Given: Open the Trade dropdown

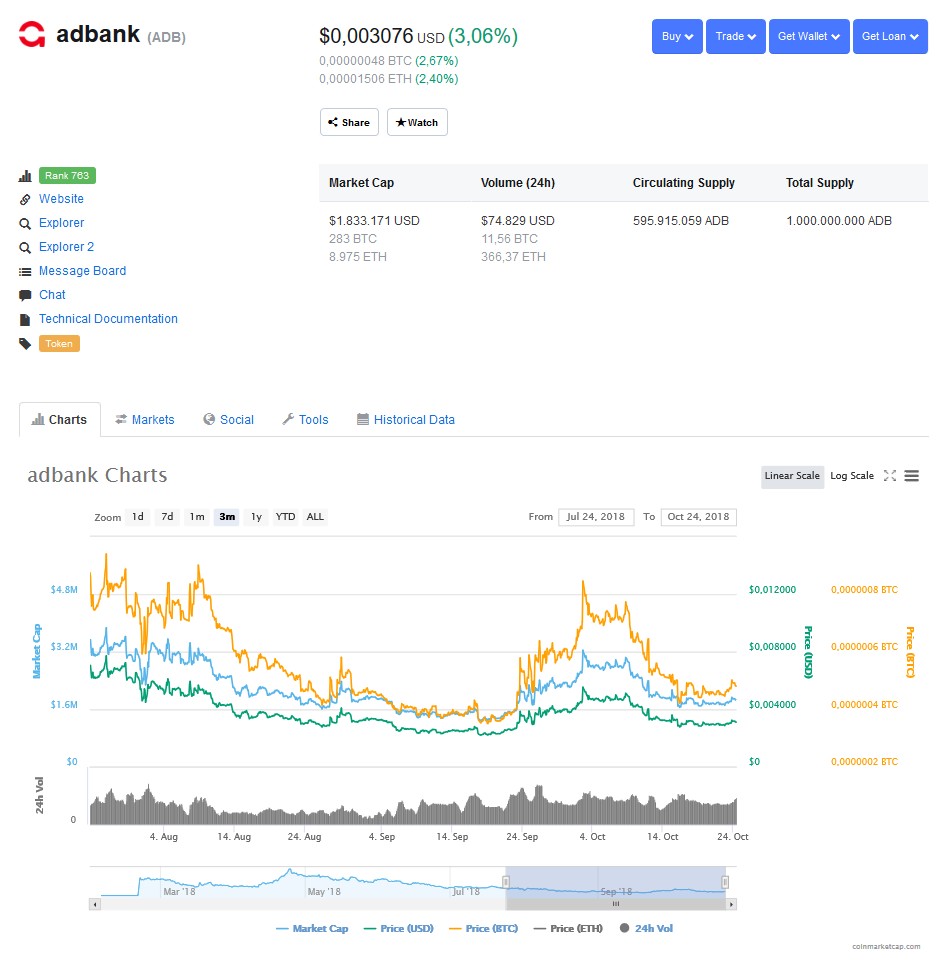Looking at the screenshot, I should pyautogui.click(x=736, y=37).
